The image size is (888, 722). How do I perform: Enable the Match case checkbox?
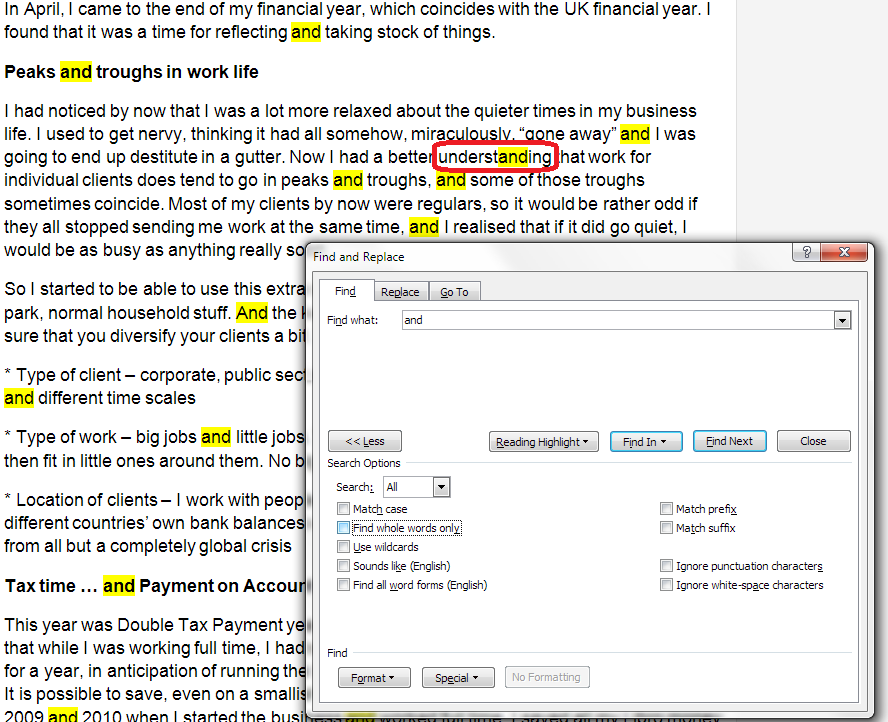pyautogui.click(x=344, y=509)
